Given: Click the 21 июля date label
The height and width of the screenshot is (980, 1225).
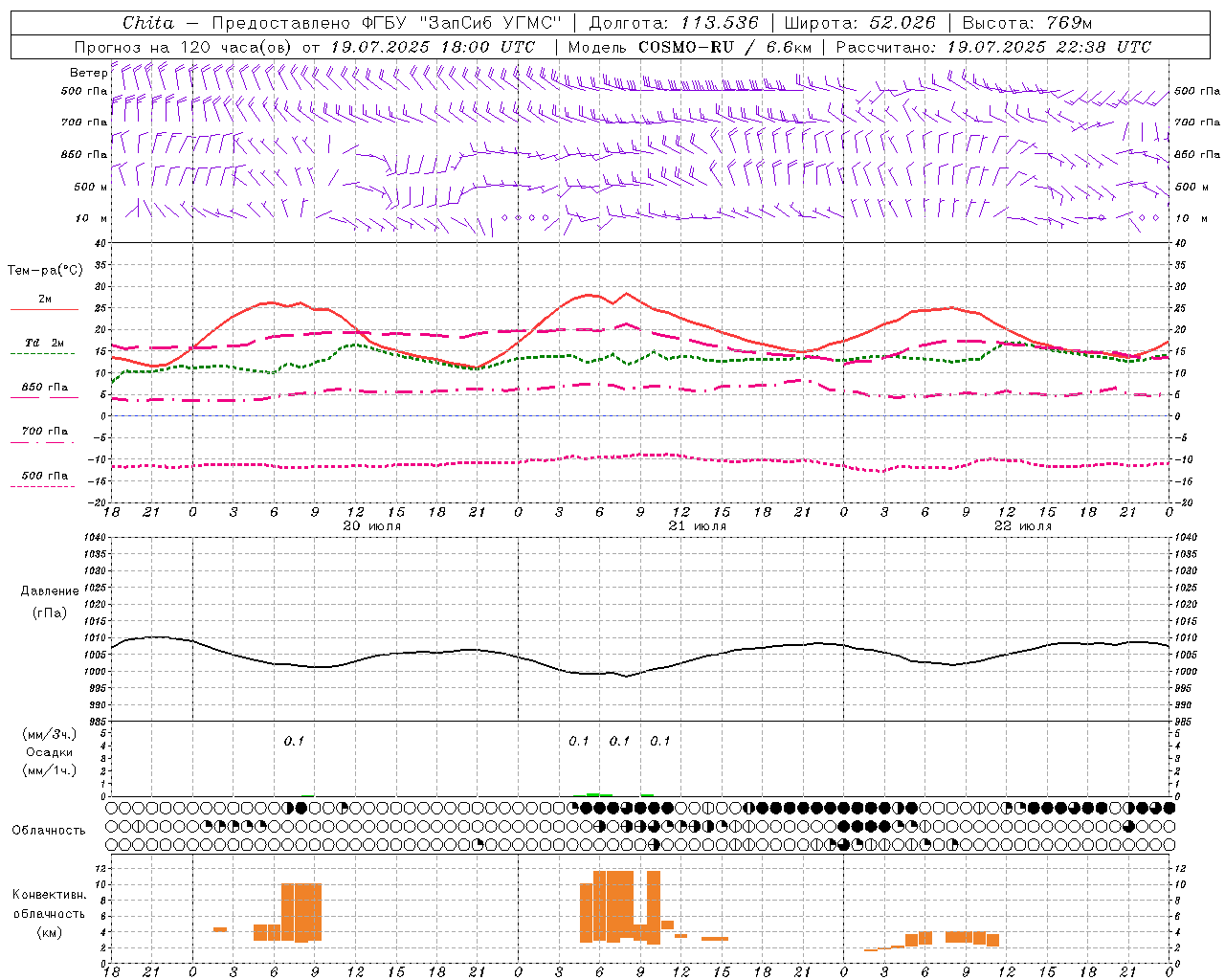Looking at the screenshot, I should pyautogui.click(x=698, y=525).
